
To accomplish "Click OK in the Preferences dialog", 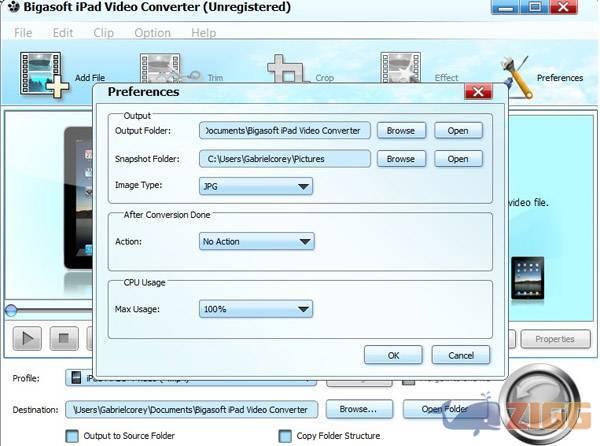I will click(x=393, y=355).
